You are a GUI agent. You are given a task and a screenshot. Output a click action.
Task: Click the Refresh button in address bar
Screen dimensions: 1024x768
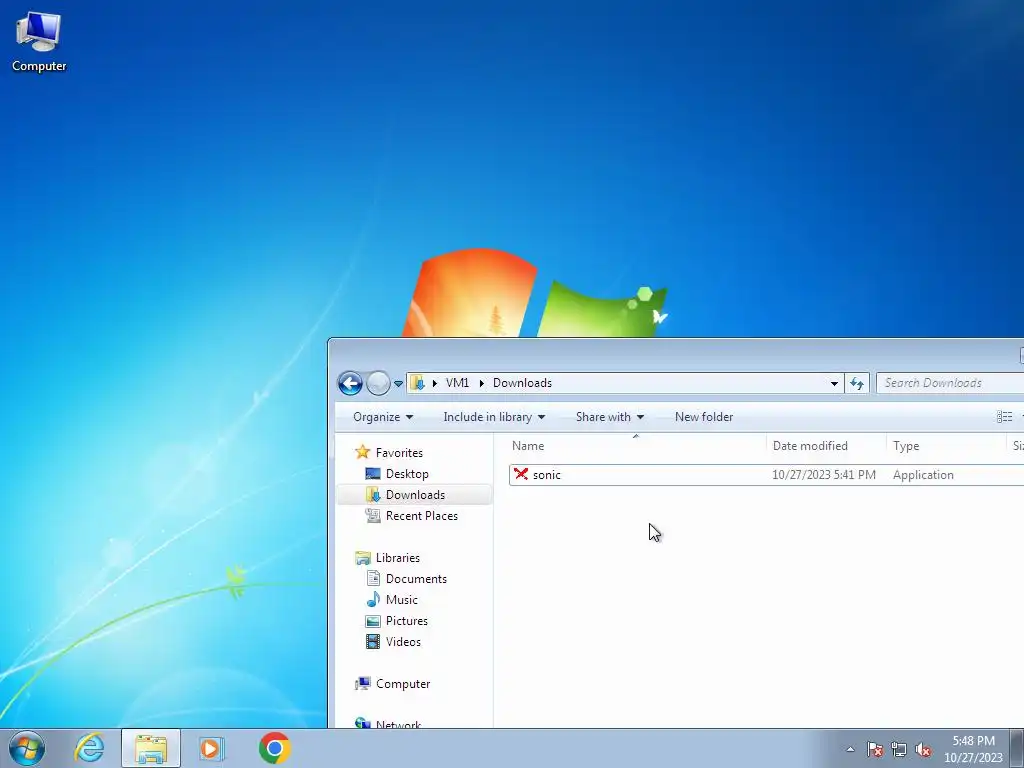coord(857,383)
